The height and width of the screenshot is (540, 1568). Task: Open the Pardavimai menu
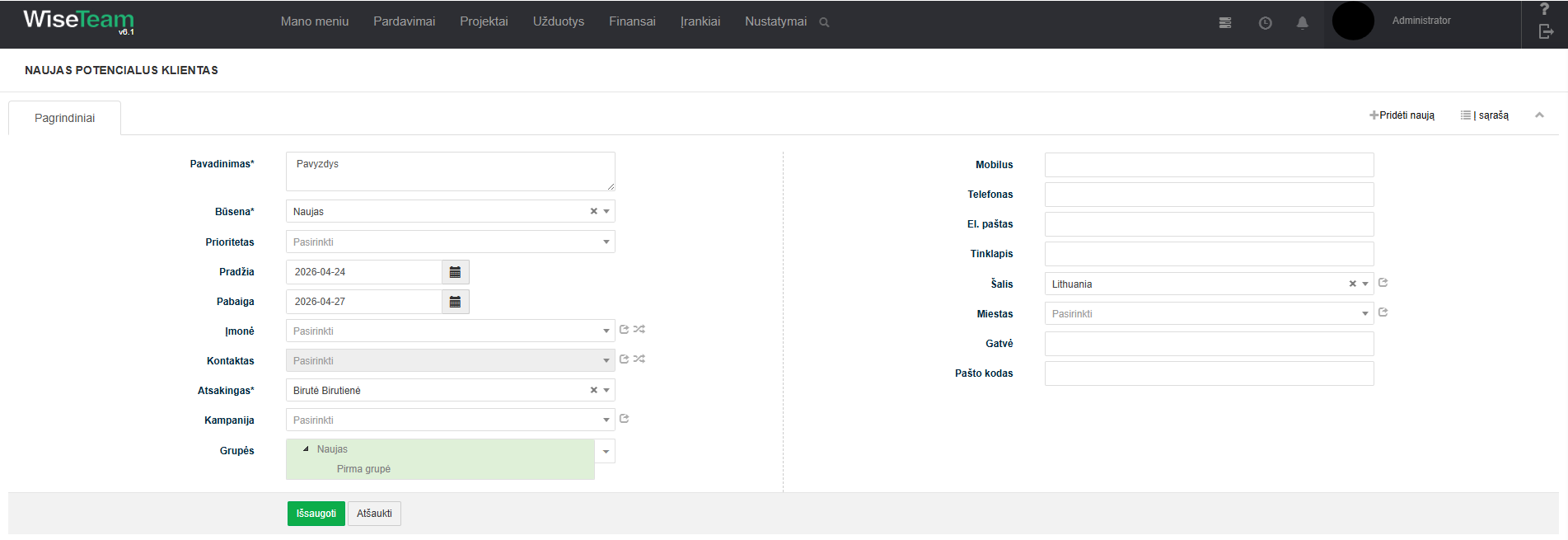click(x=404, y=21)
